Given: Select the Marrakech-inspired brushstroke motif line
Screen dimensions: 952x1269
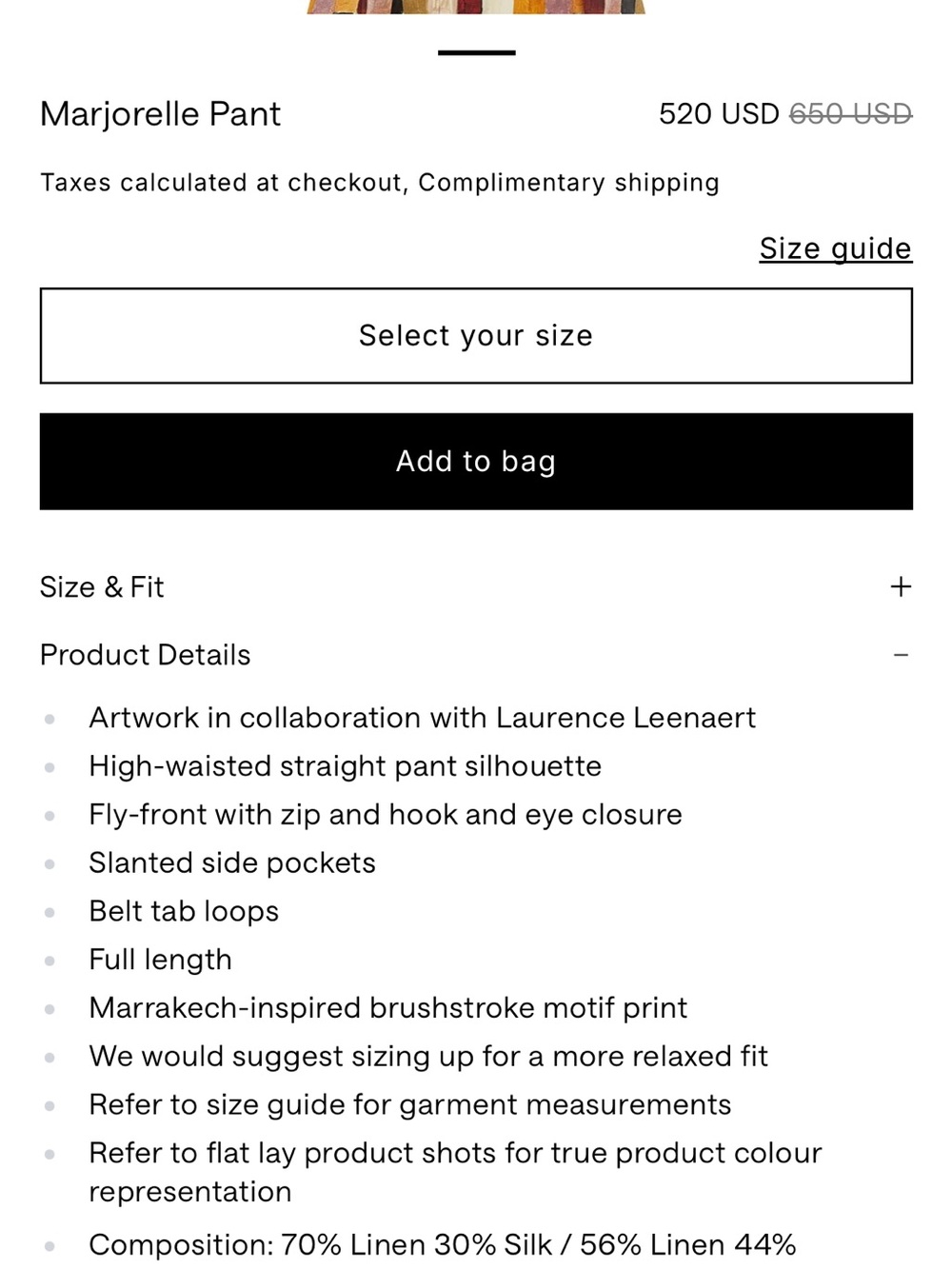Looking at the screenshot, I should pyautogui.click(x=387, y=1008).
